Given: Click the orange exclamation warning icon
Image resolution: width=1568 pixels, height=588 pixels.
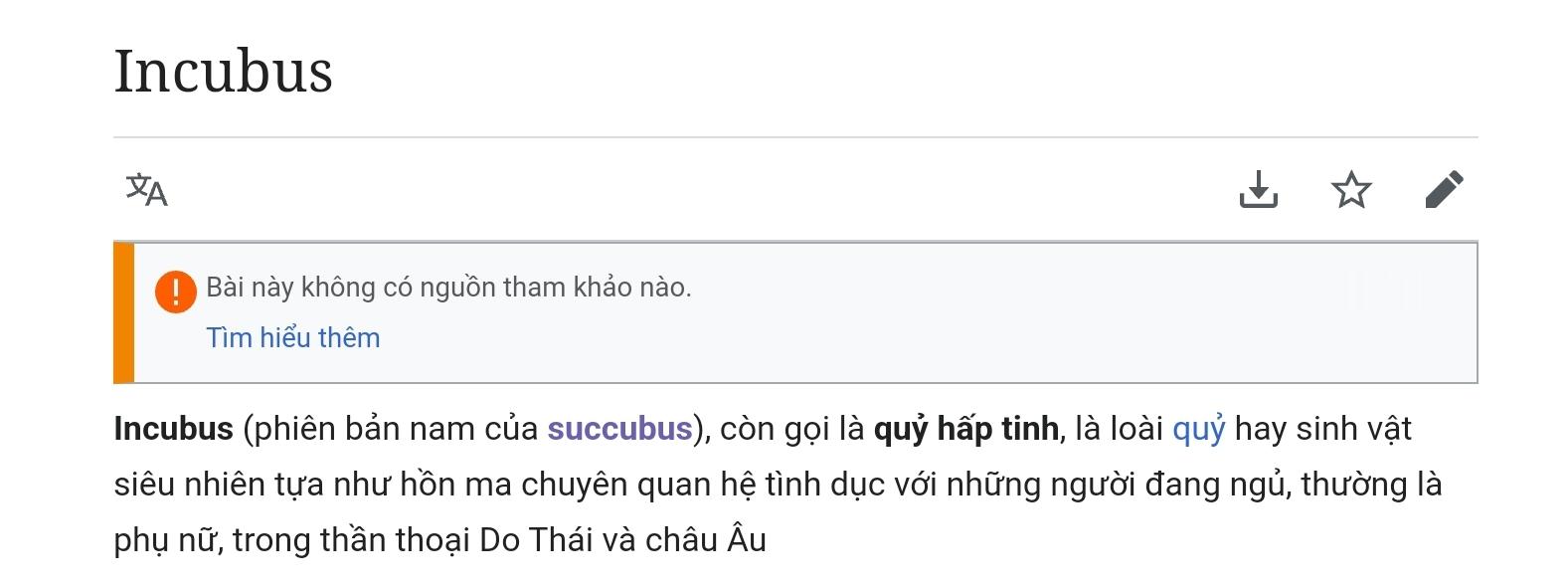Looking at the screenshot, I should pos(176,292).
